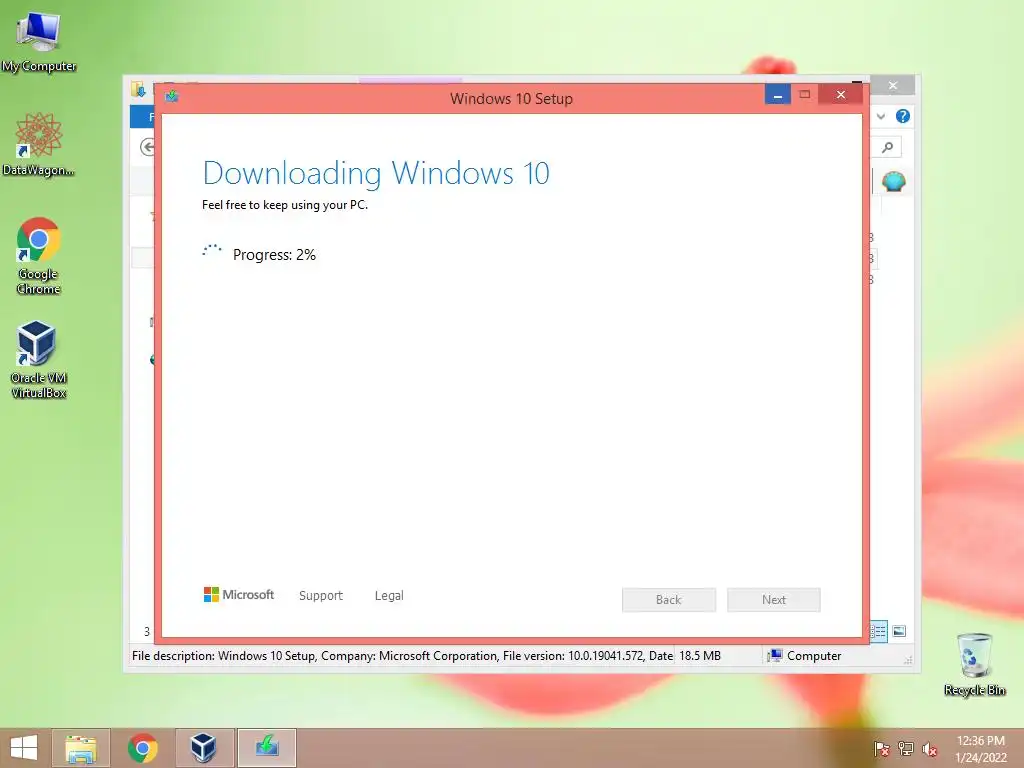Open the network tray icon
Viewport: 1024px width, 768px height.
pos(906,749)
